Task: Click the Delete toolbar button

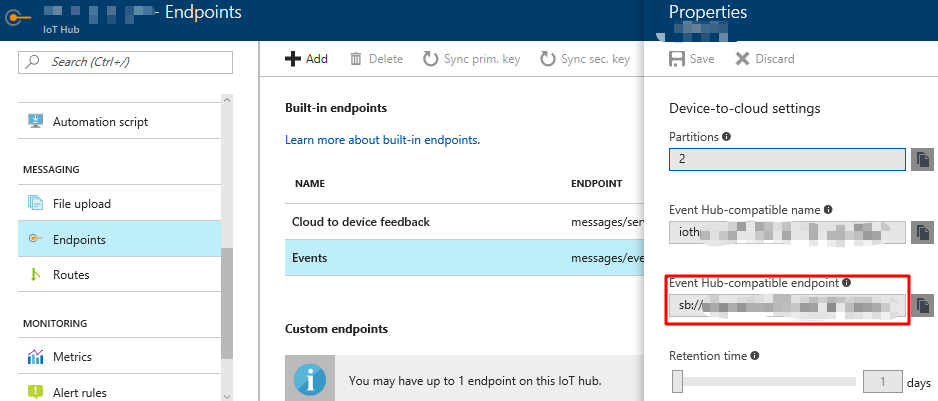Action: point(376,59)
